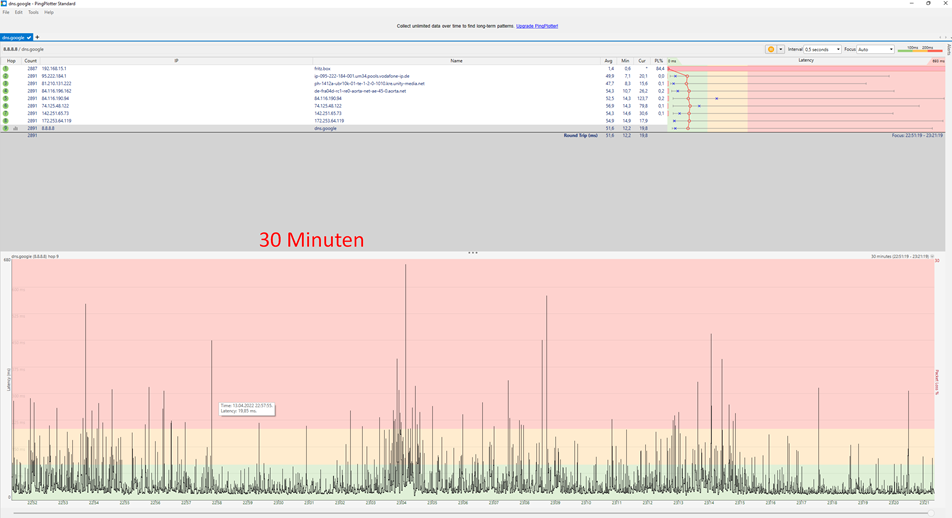Click the 23:21 time marker on timeline
This screenshot has width=952, height=518.
pyautogui.click(x=924, y=503)
